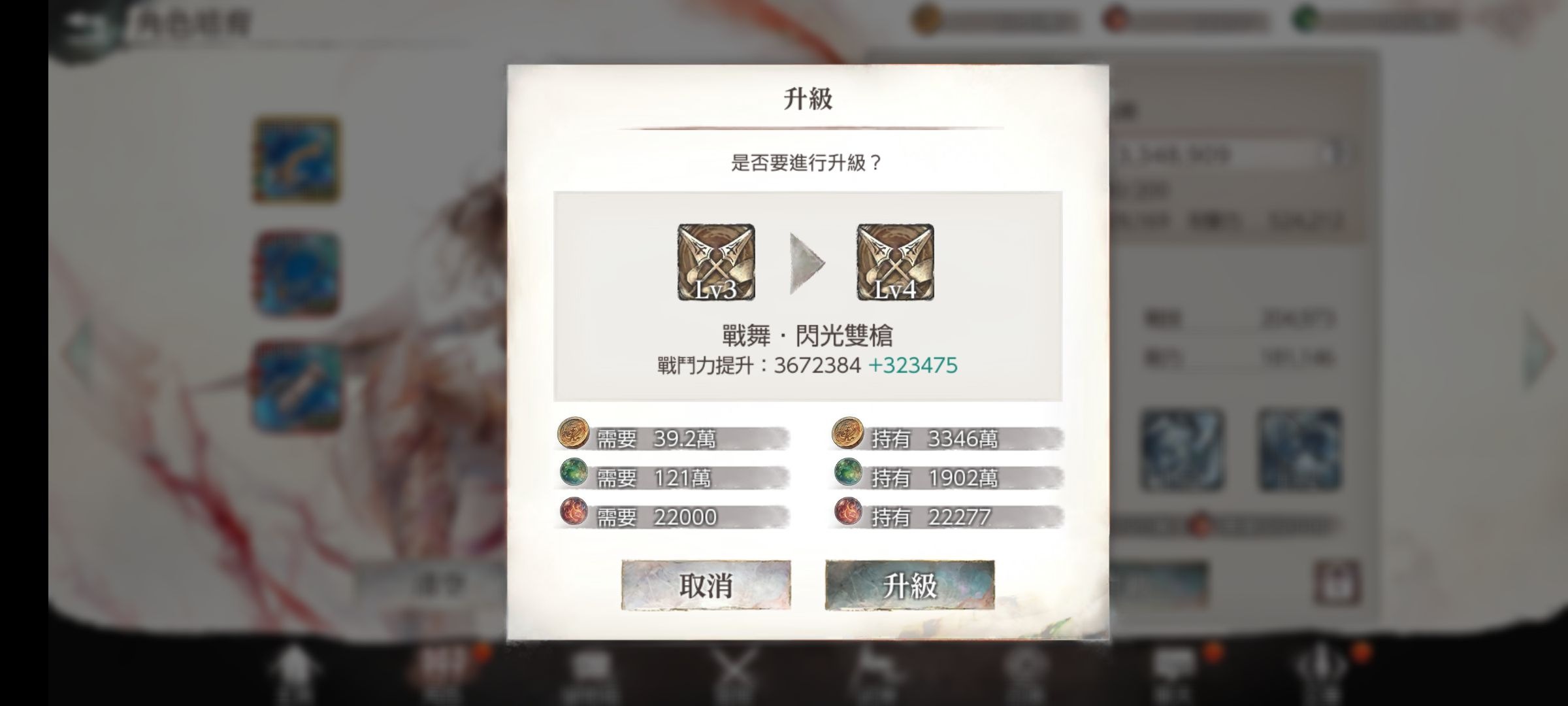The image size is (1568, 706).
Task: Tap the bottom blurred skill thumbnail on left
Action: tap(297, 387)
